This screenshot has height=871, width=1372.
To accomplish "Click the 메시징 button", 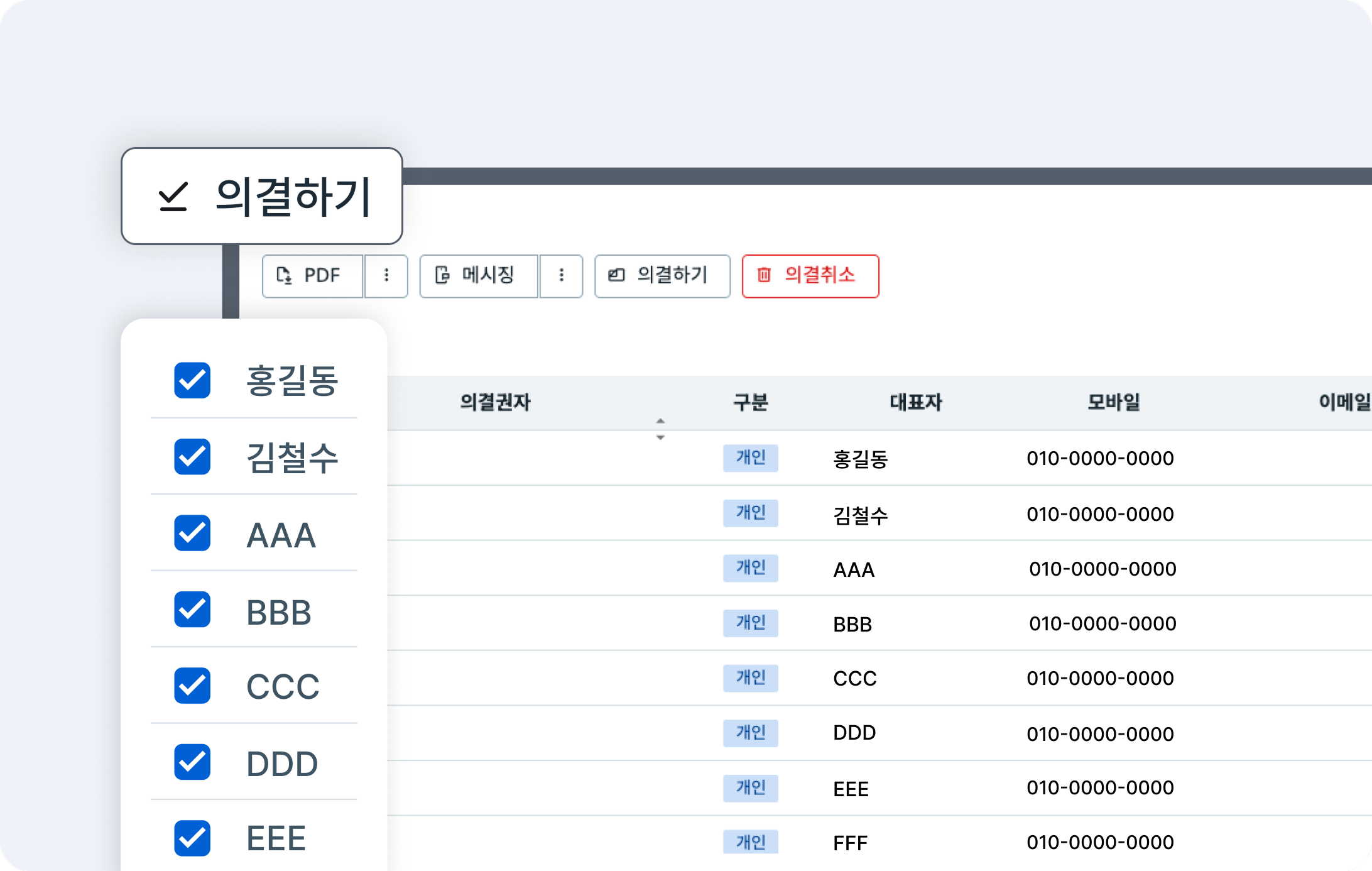I will tap(479, 276).
